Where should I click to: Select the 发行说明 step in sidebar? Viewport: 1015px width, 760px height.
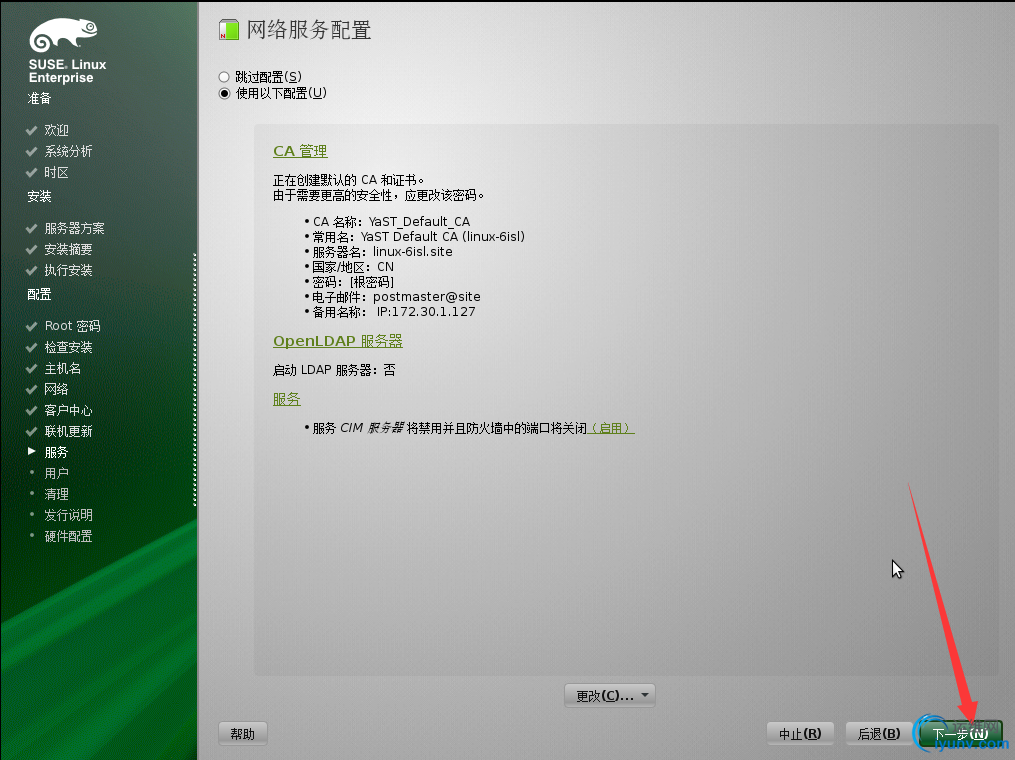pos(68,515)
